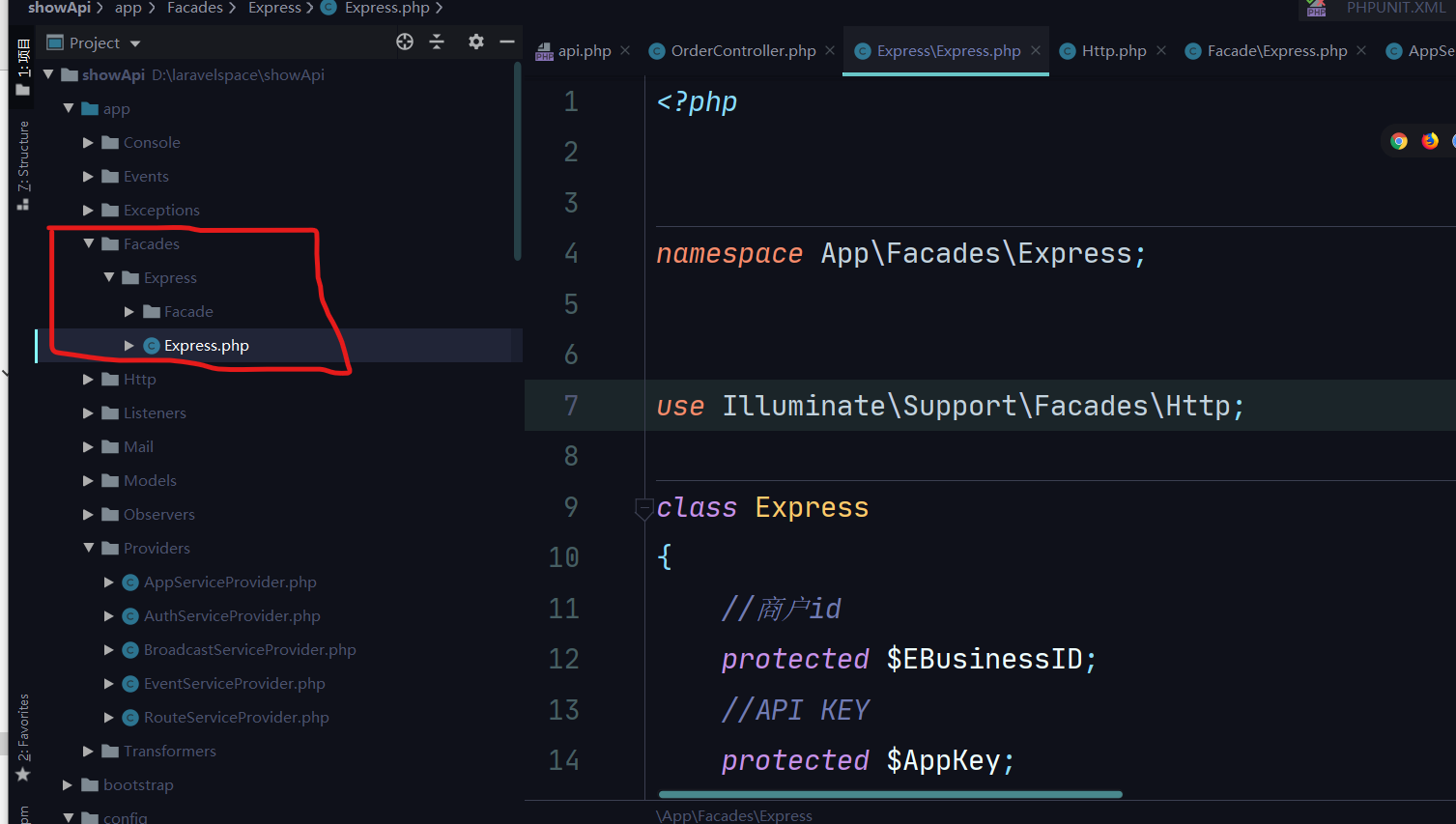Open Project panel settings gear
The width and height of the screenshot is (1456, 824).
click(475, 42)
